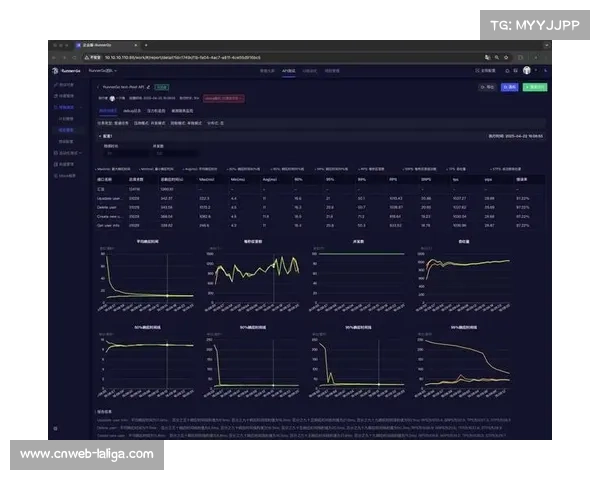
Task: Click the average response time chart
Action: click(x=150, y=272)
